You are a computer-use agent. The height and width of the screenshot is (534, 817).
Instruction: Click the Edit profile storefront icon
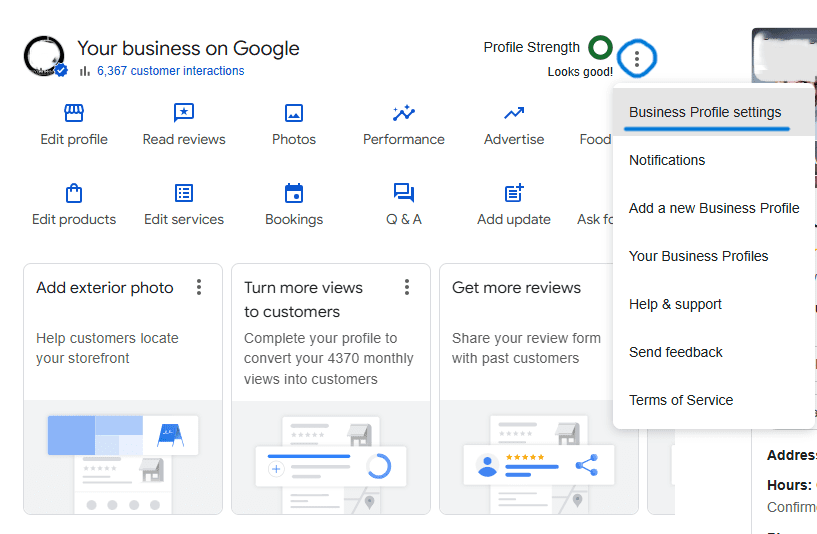74,113
